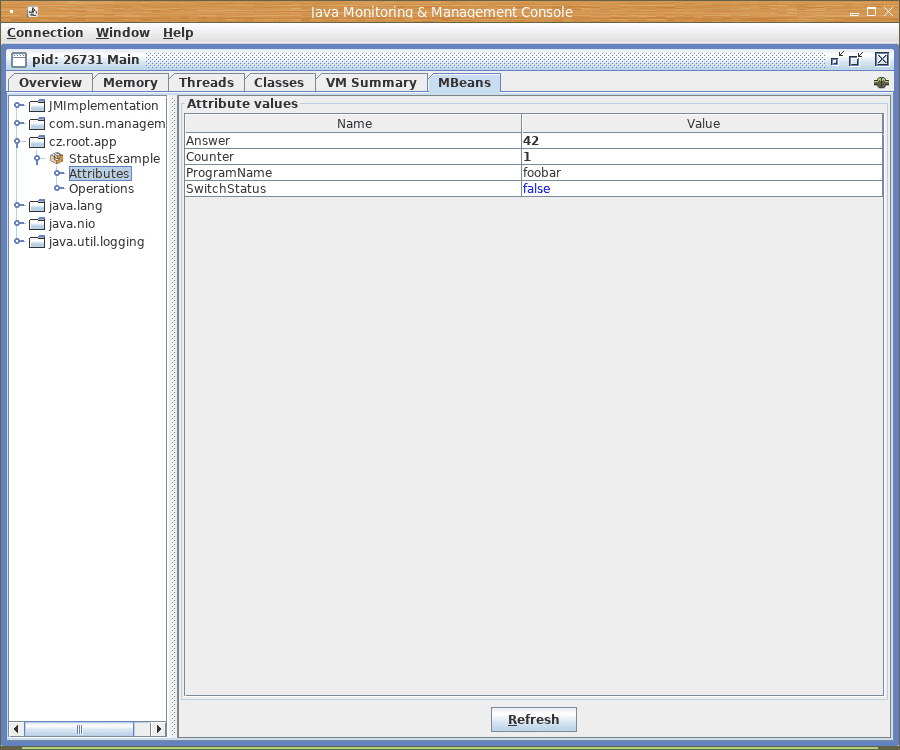The width and height of the screenshot is (900, 750).
Task: Click the Value column header
Action: (x=703, y=123)
